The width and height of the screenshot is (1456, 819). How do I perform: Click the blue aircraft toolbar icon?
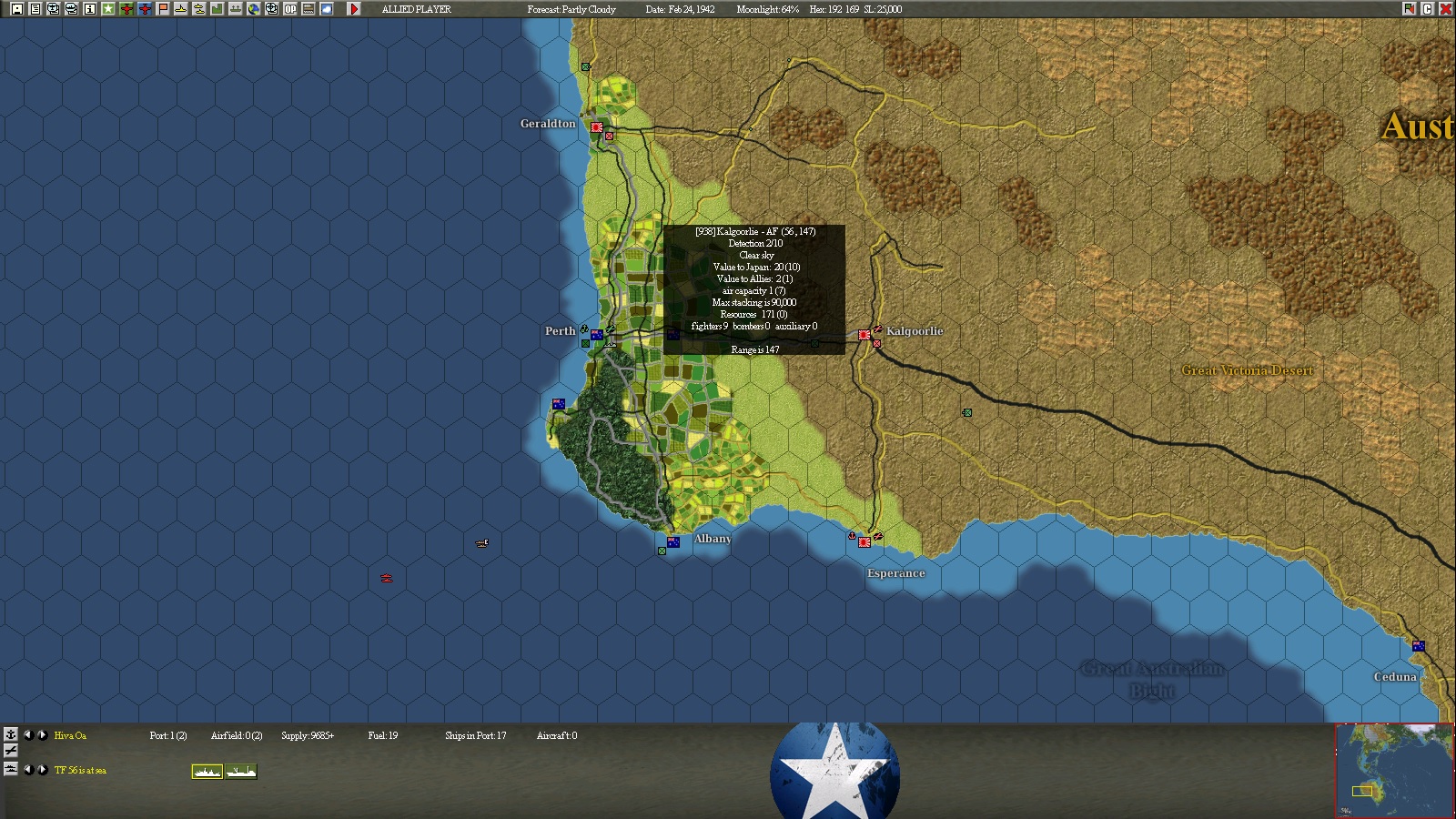coord(144,9)
